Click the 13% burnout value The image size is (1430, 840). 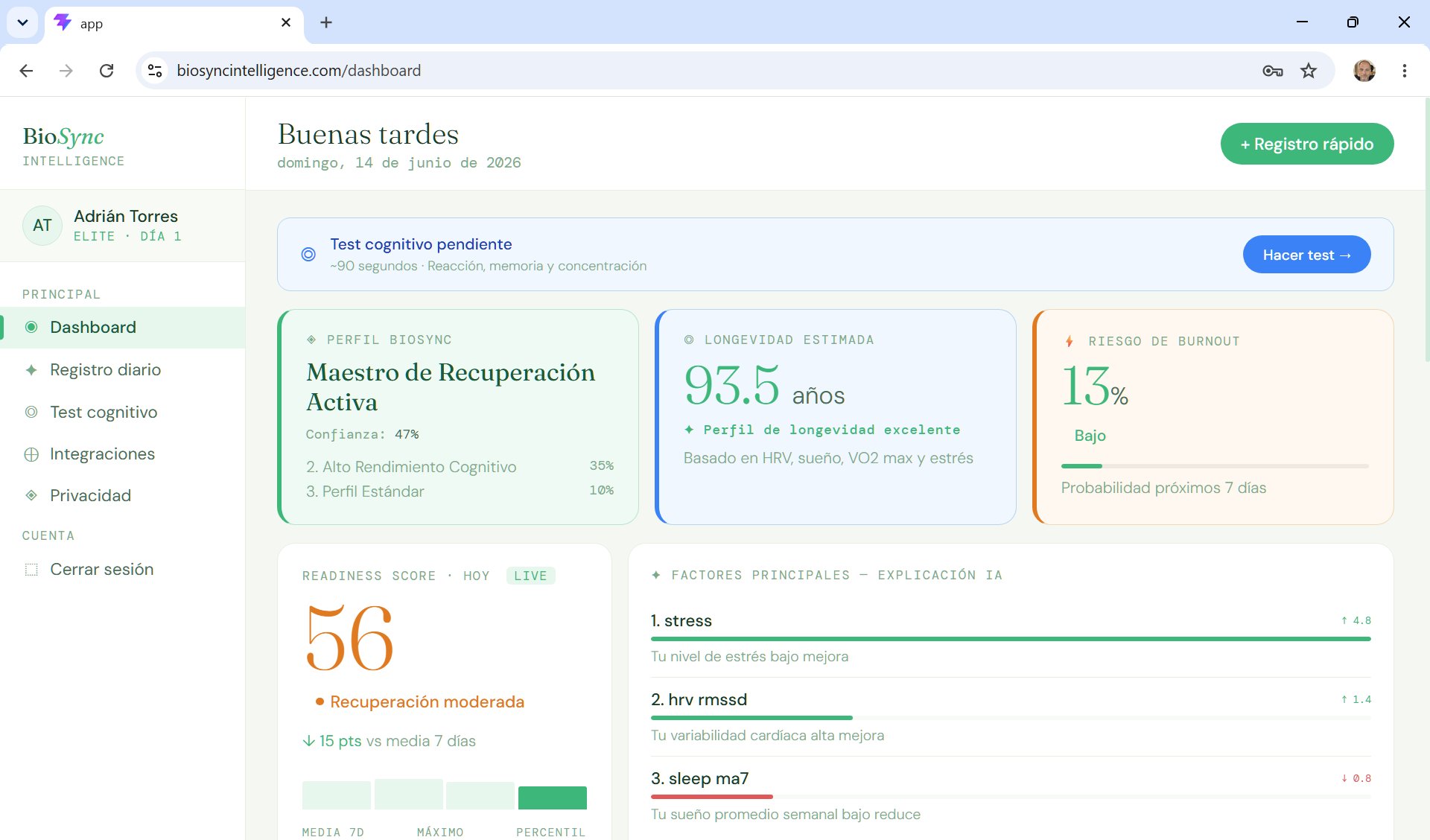pyautogui.click(x=1095, y=387)
